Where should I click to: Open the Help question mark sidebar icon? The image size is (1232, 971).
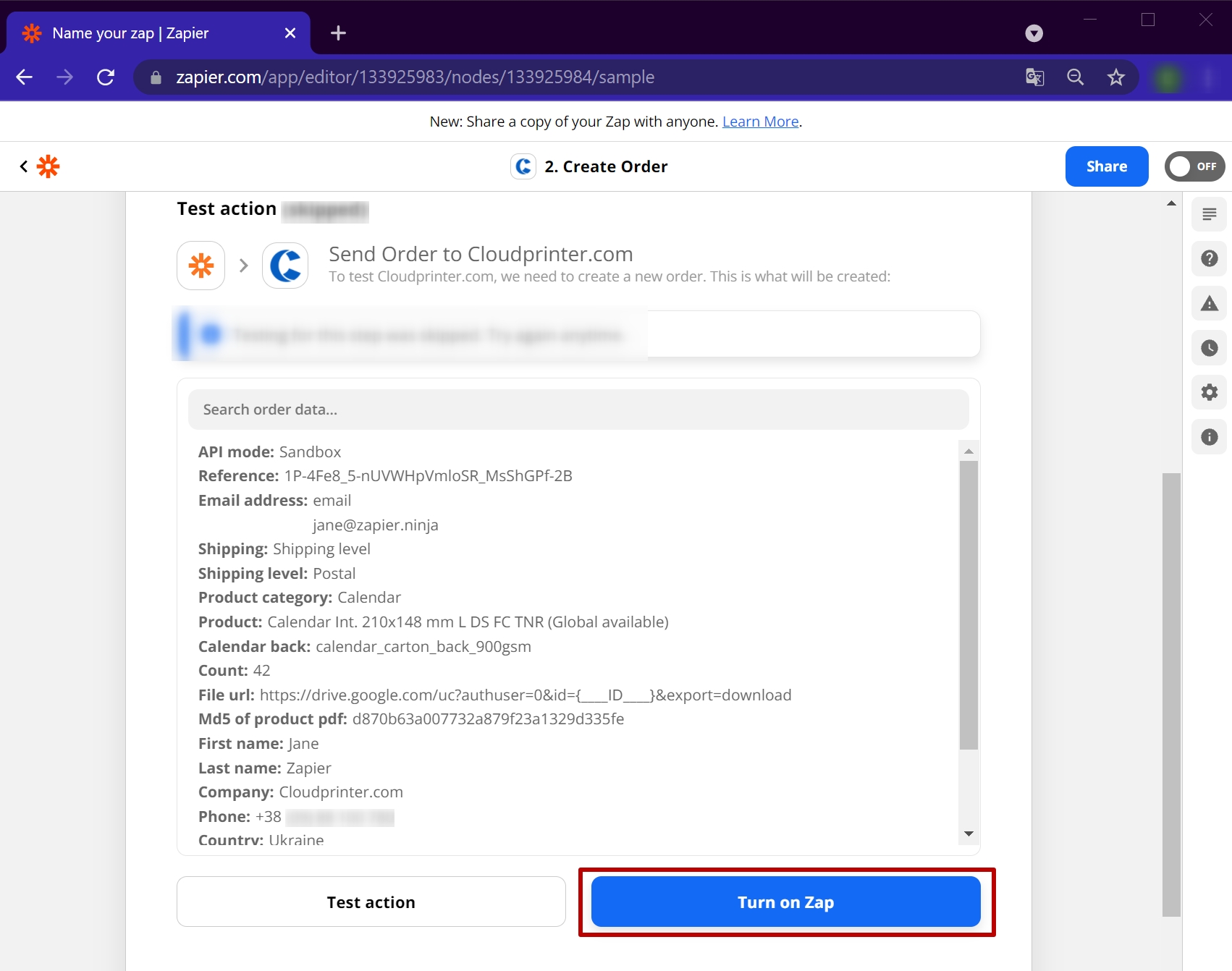coord(1209,258)
